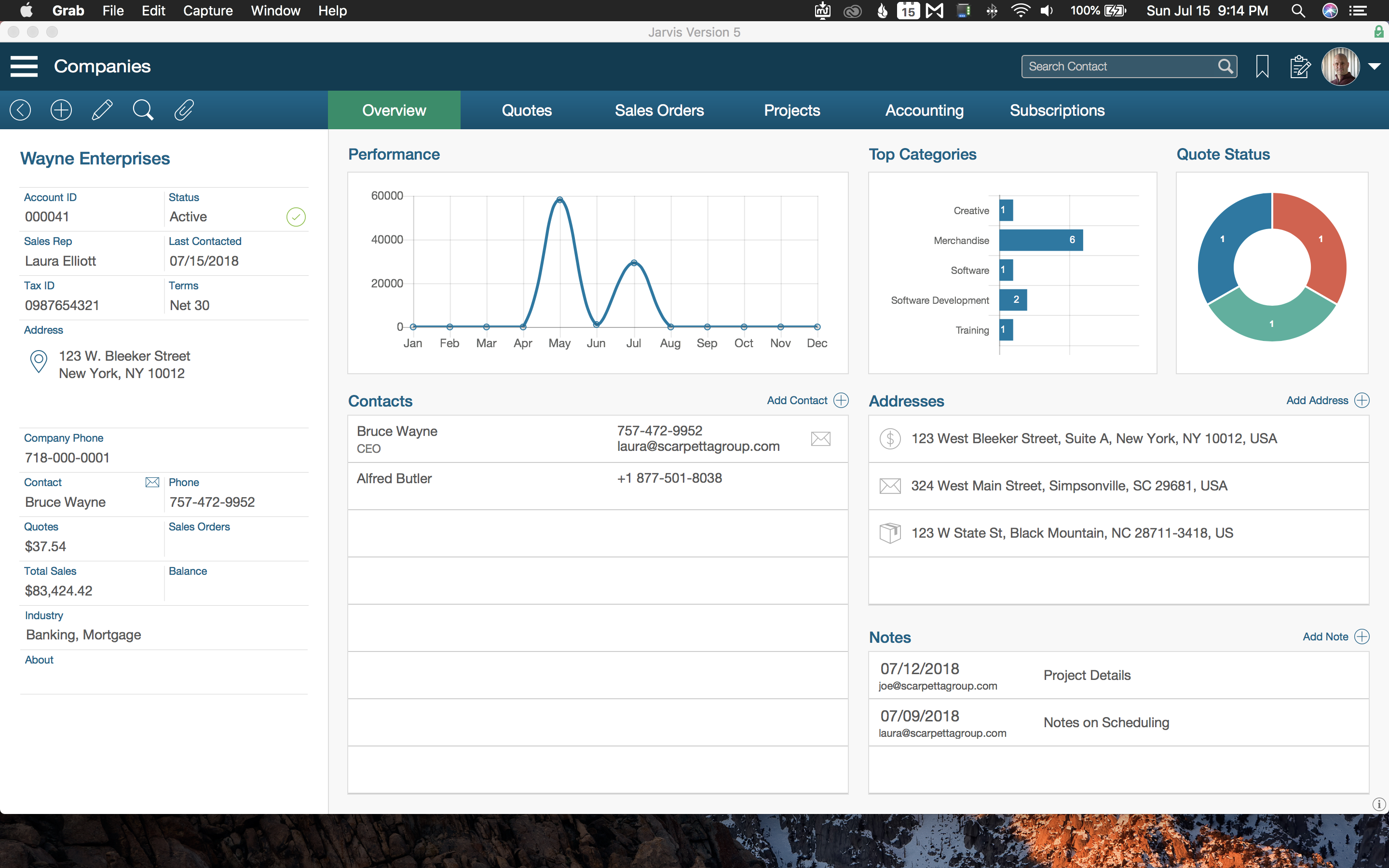Click the Creative category bar
Screen dimensions: 1389x868
click(x=1006, y=210)
